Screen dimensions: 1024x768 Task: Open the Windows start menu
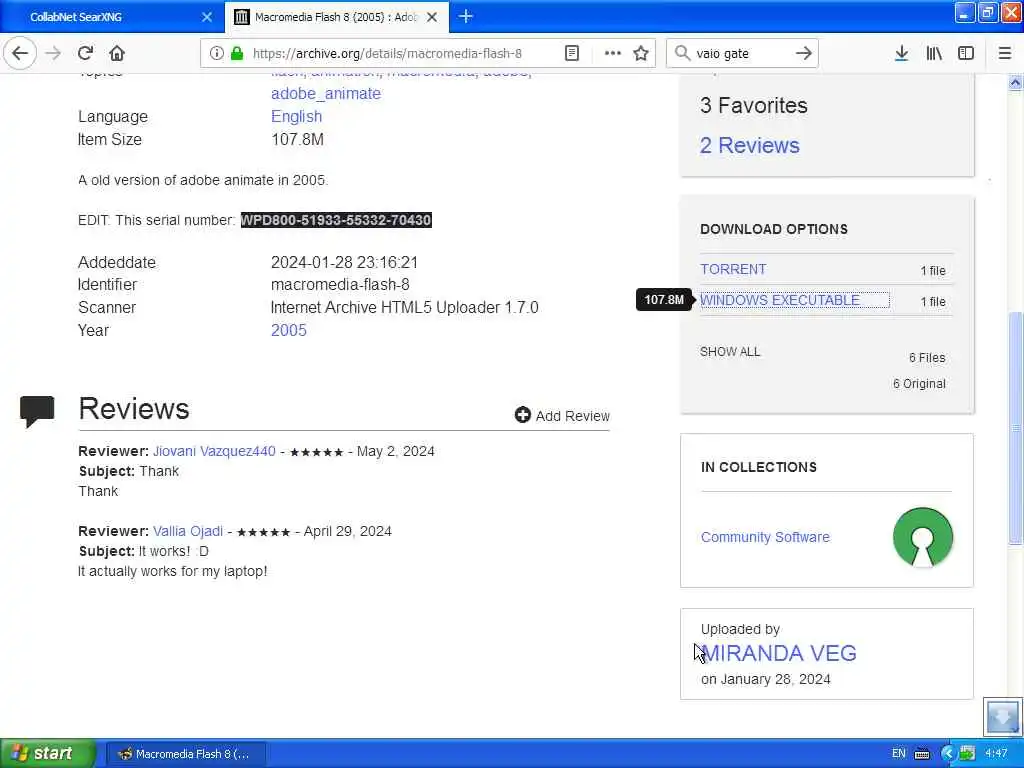(47, 753)
